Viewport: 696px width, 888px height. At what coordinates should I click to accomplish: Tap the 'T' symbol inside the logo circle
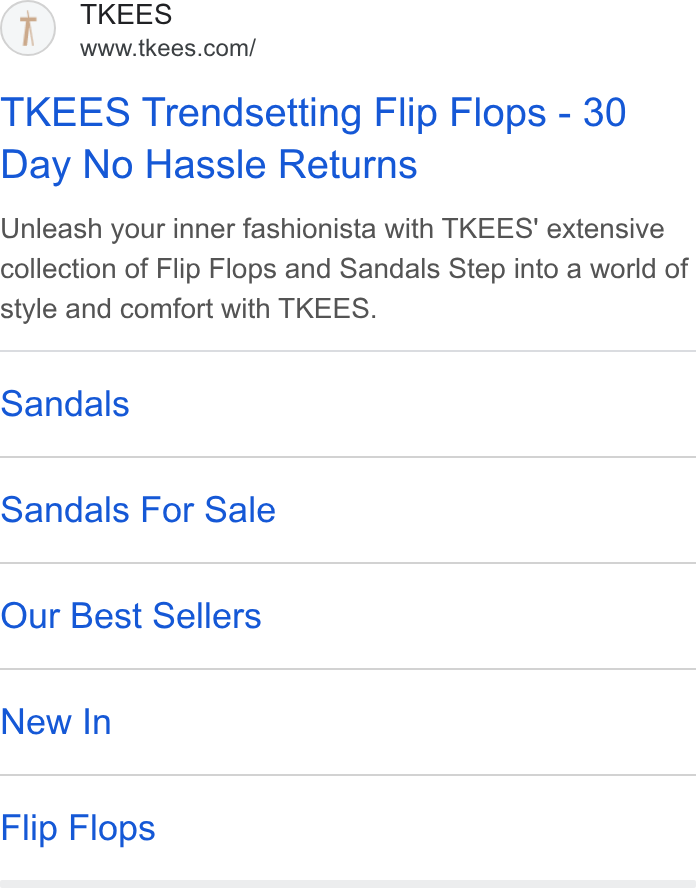pyautogui.click(x=28, y=28)
